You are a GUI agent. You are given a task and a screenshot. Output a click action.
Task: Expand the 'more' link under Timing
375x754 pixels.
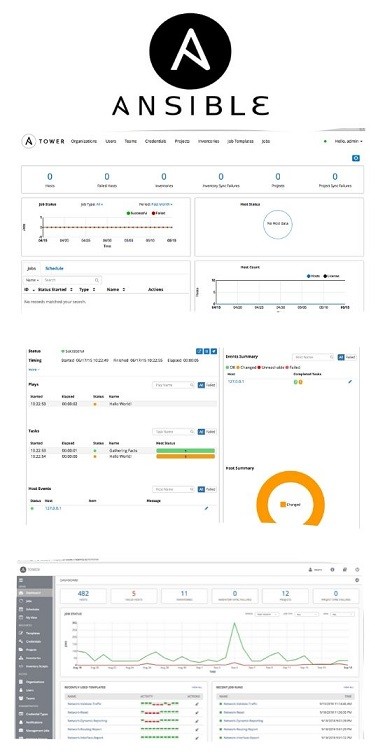34,369
